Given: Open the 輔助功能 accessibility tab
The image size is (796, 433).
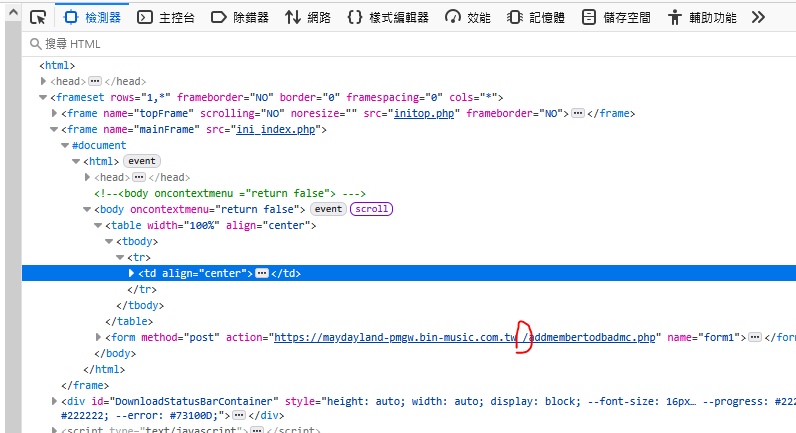Looking at the screenshot, I should [x=702, y=18].
